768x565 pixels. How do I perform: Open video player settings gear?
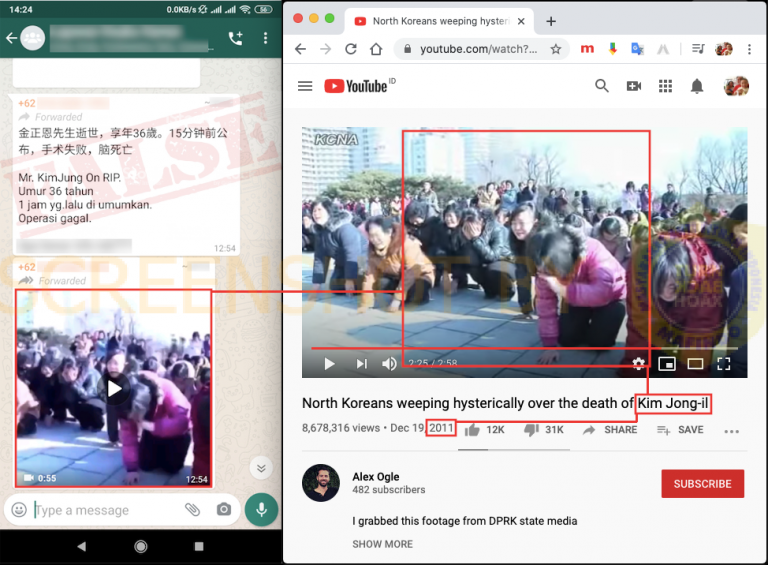click(x=638, y=363)
